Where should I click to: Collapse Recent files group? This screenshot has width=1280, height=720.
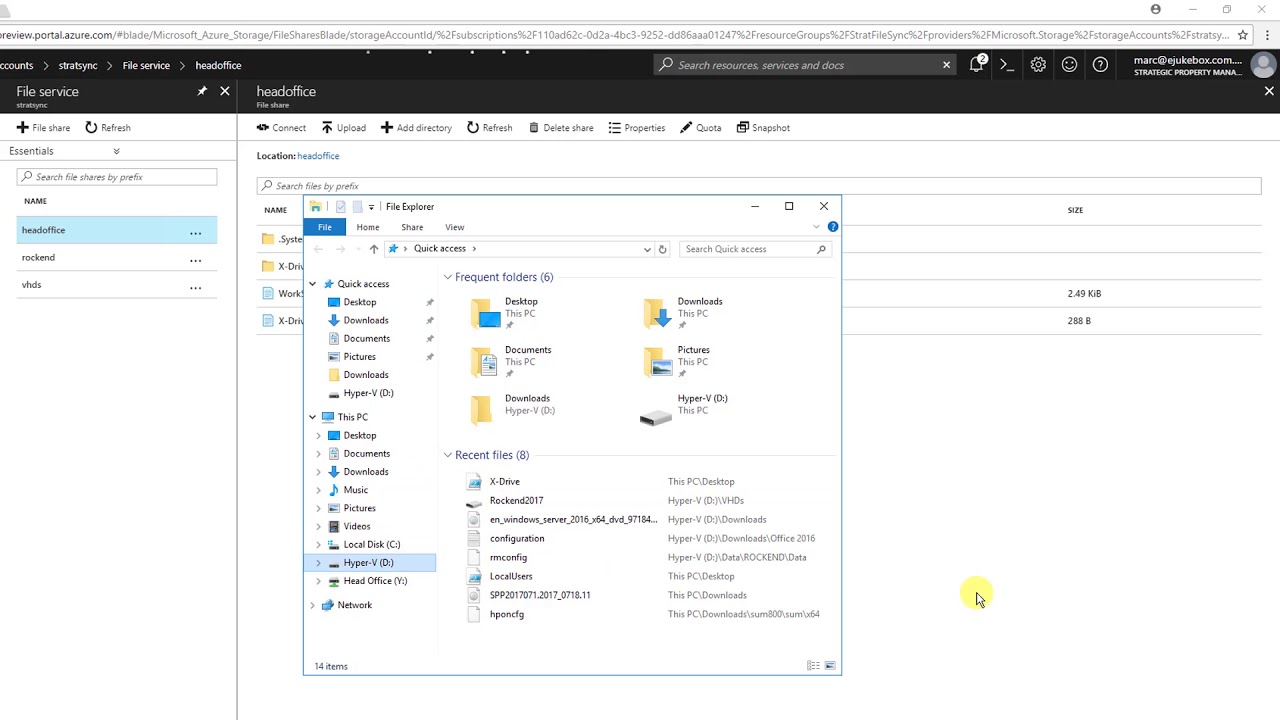[448, 455]
